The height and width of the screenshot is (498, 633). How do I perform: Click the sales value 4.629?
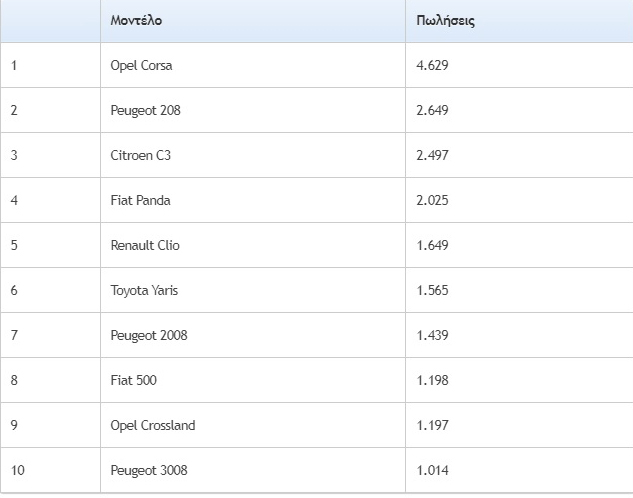point(432,66)
